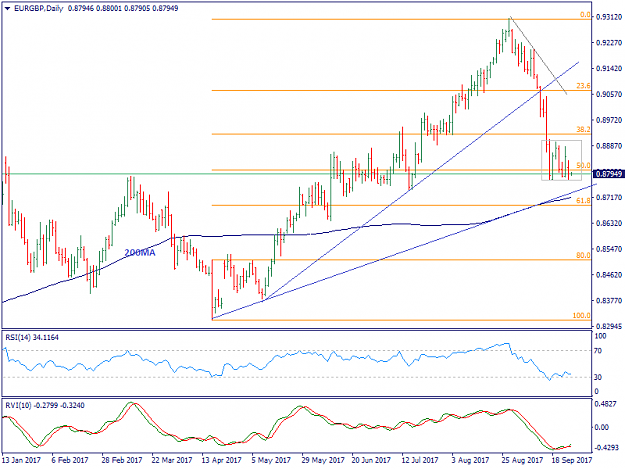
Task: Click the 0.84620 price axis value
Action: (x=609, y=275)
